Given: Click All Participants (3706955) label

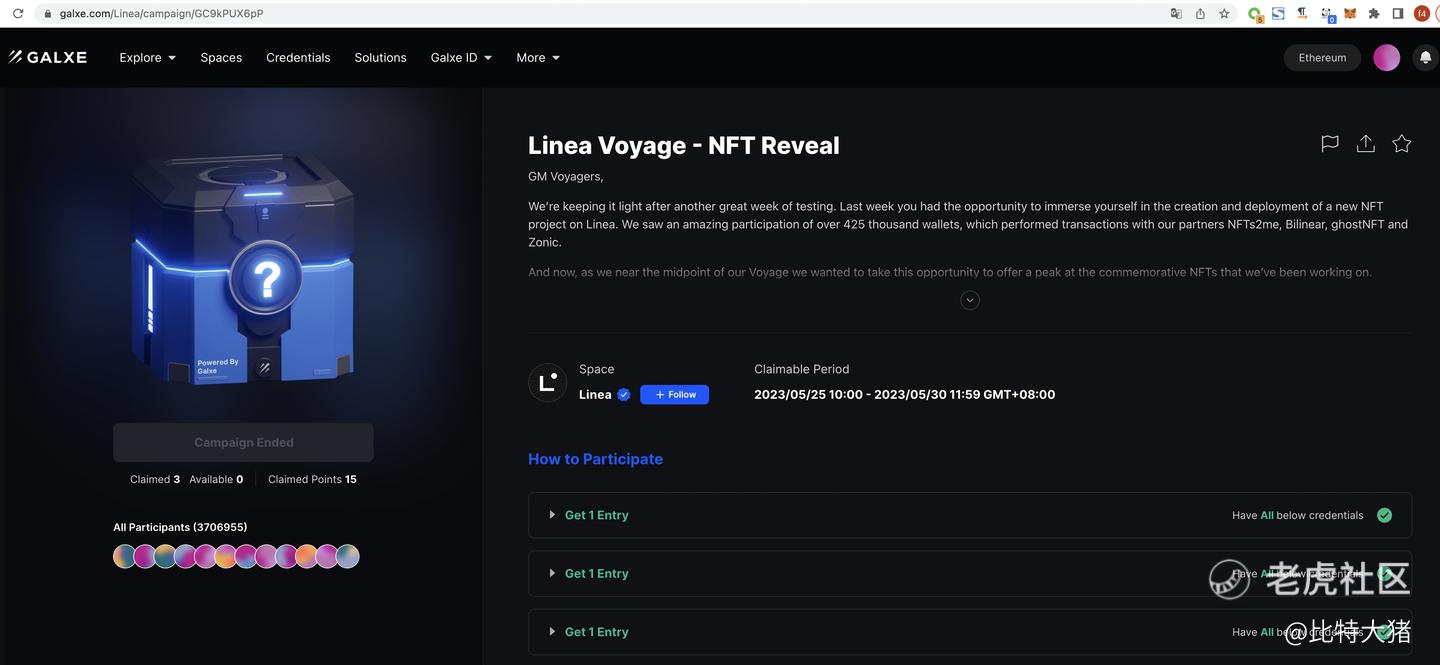Looking at the screenshot, I should (x=180, y=527).
